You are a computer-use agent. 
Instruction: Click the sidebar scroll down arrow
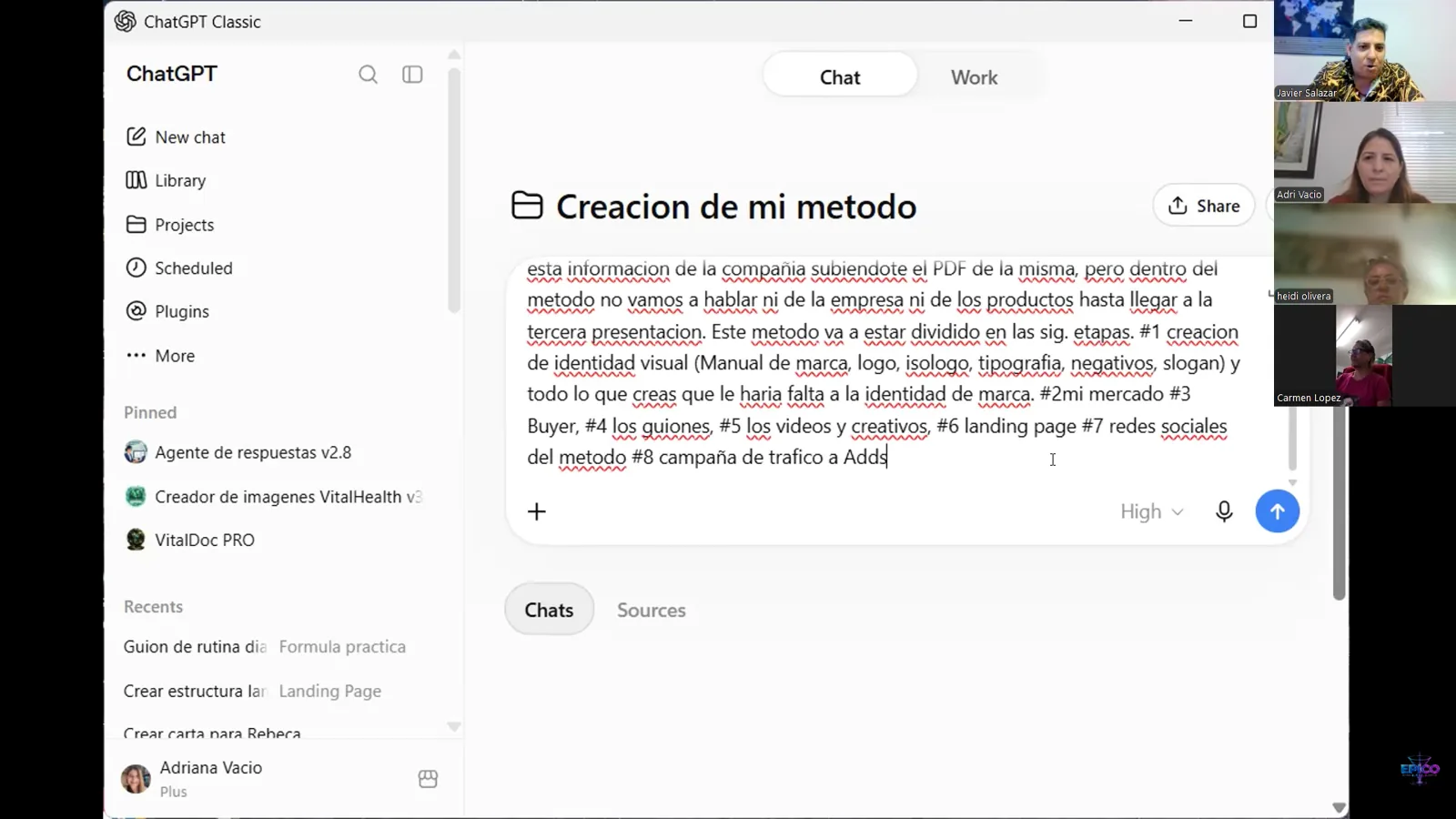(x=454, y=726)
